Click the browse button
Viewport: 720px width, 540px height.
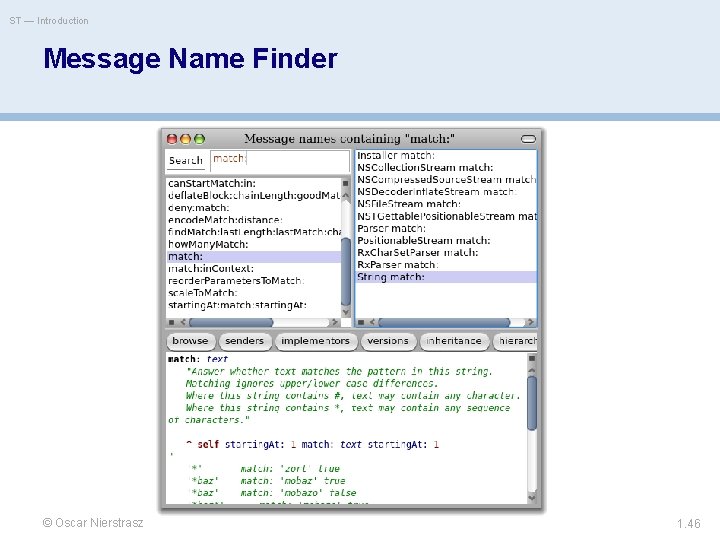[190, 341]
